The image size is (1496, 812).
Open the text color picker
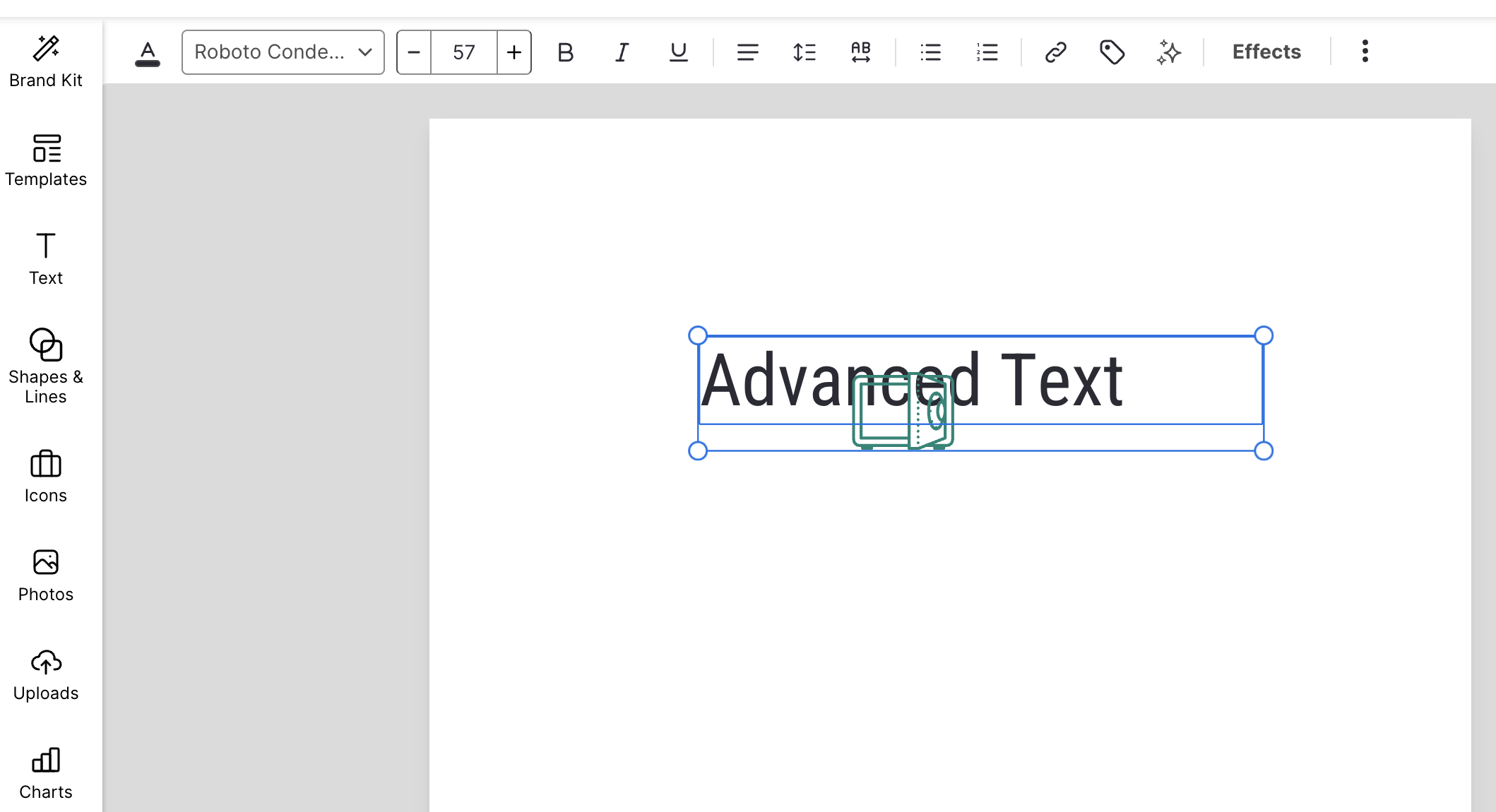pyautogui.click(x=148, y=52)
